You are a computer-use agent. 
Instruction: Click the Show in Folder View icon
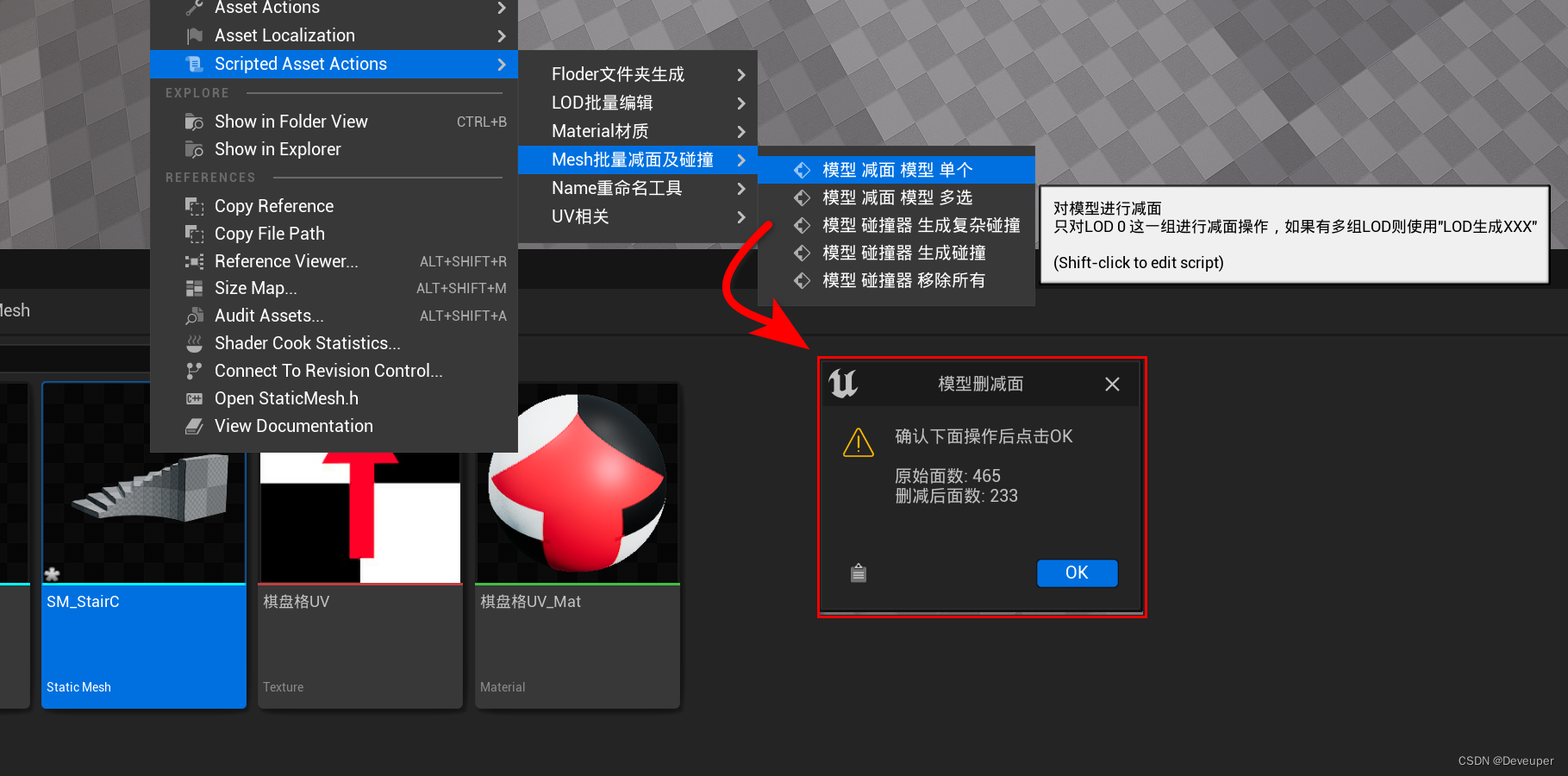[x=195, y=122]
